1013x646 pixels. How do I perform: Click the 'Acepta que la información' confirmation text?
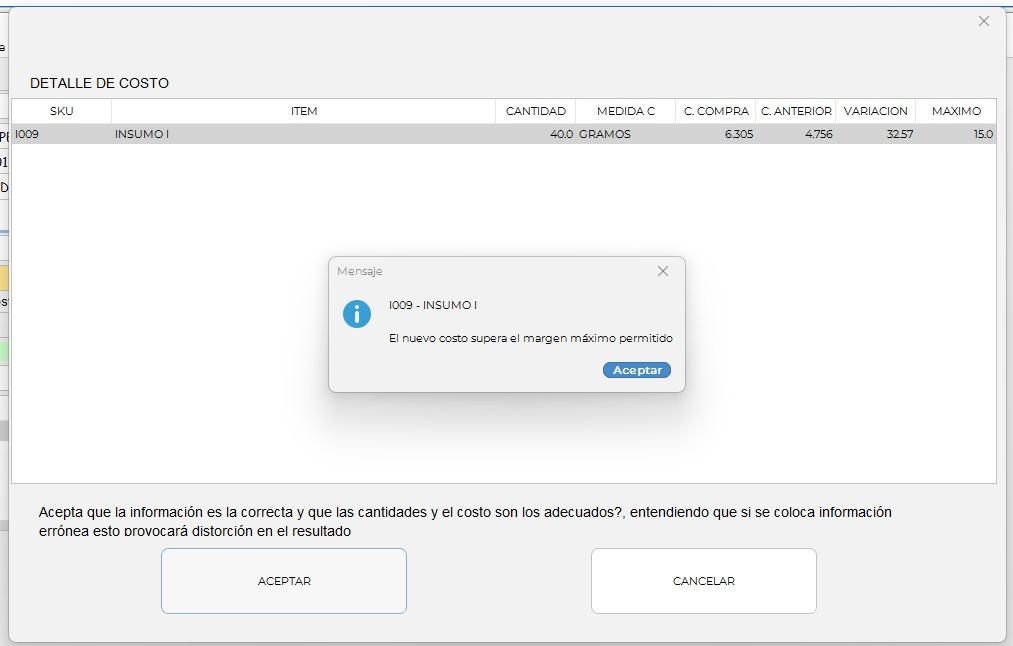point(465,521)
